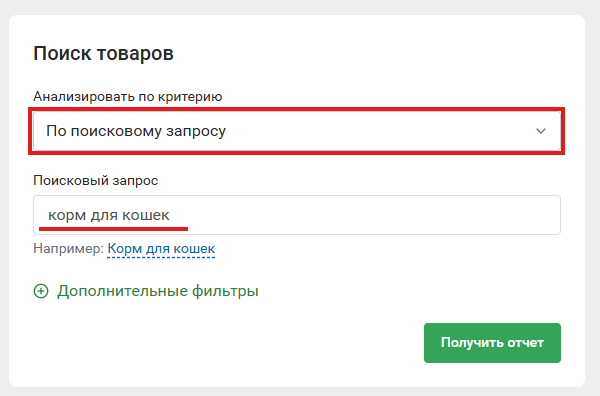Image resolution: width=600 pixels, height=396 pixels.
Task: Click empty white space left of Получить отчет
Action: 230,343
